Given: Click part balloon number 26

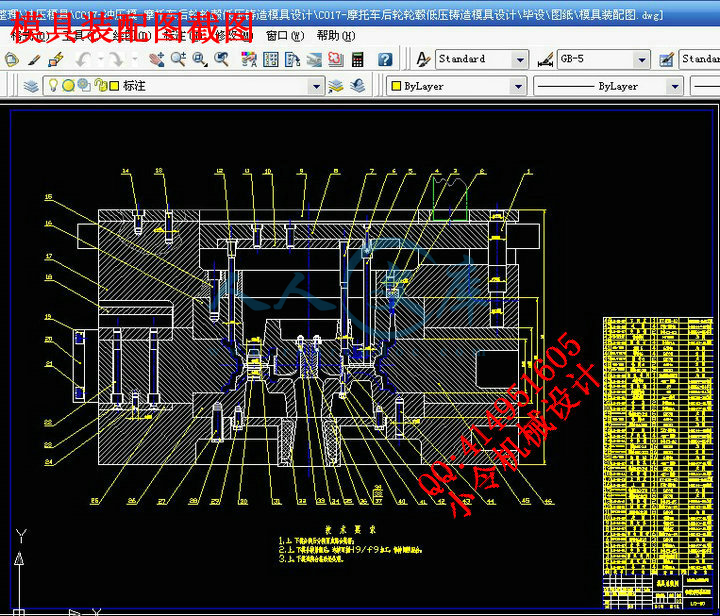Looking at the screenshot, I should click(132, 501).
